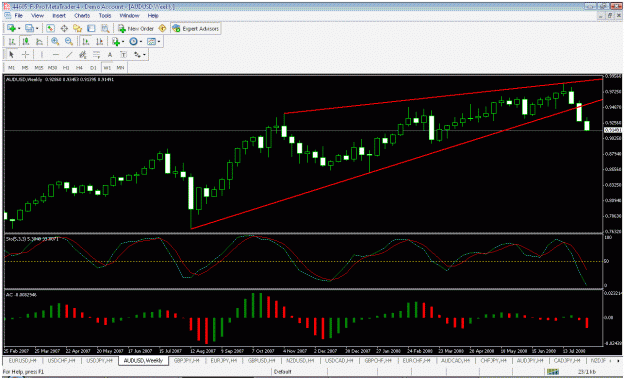
Task: Switch timeframe to M30
Action: 52,68
